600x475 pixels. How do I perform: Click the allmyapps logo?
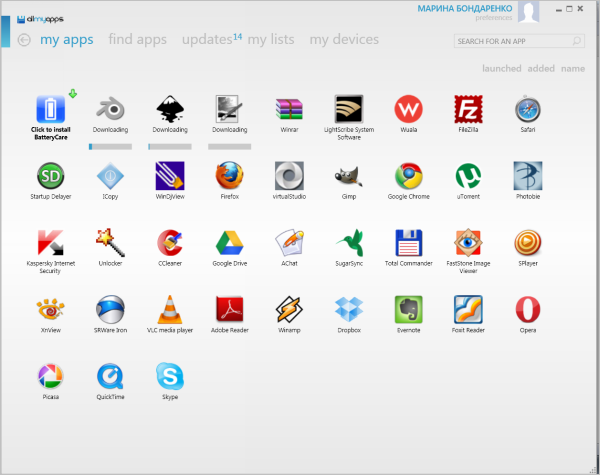pyautogui.click(x=40, y=19)
